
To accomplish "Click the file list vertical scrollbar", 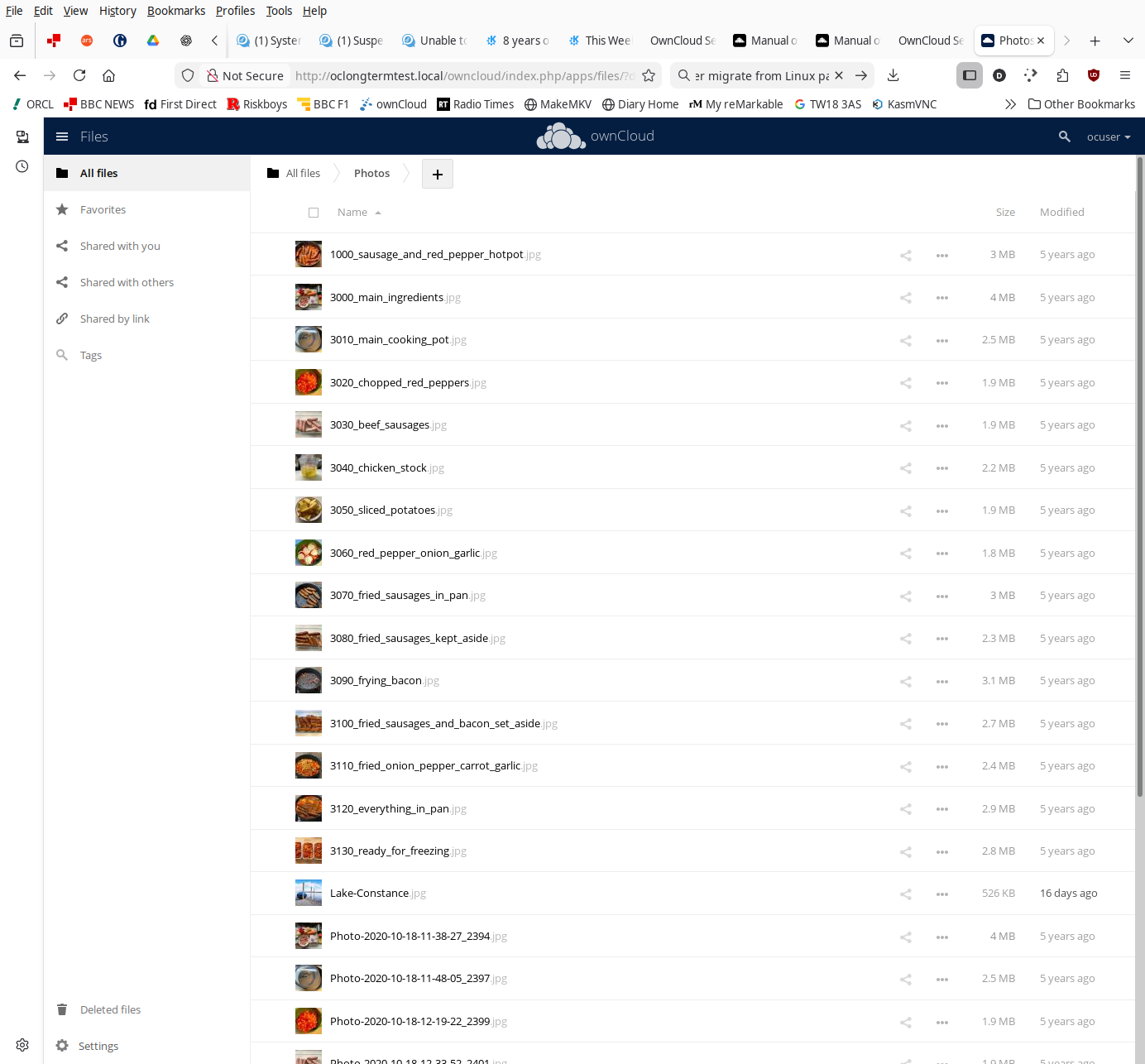I will [x=1139, y=480].
